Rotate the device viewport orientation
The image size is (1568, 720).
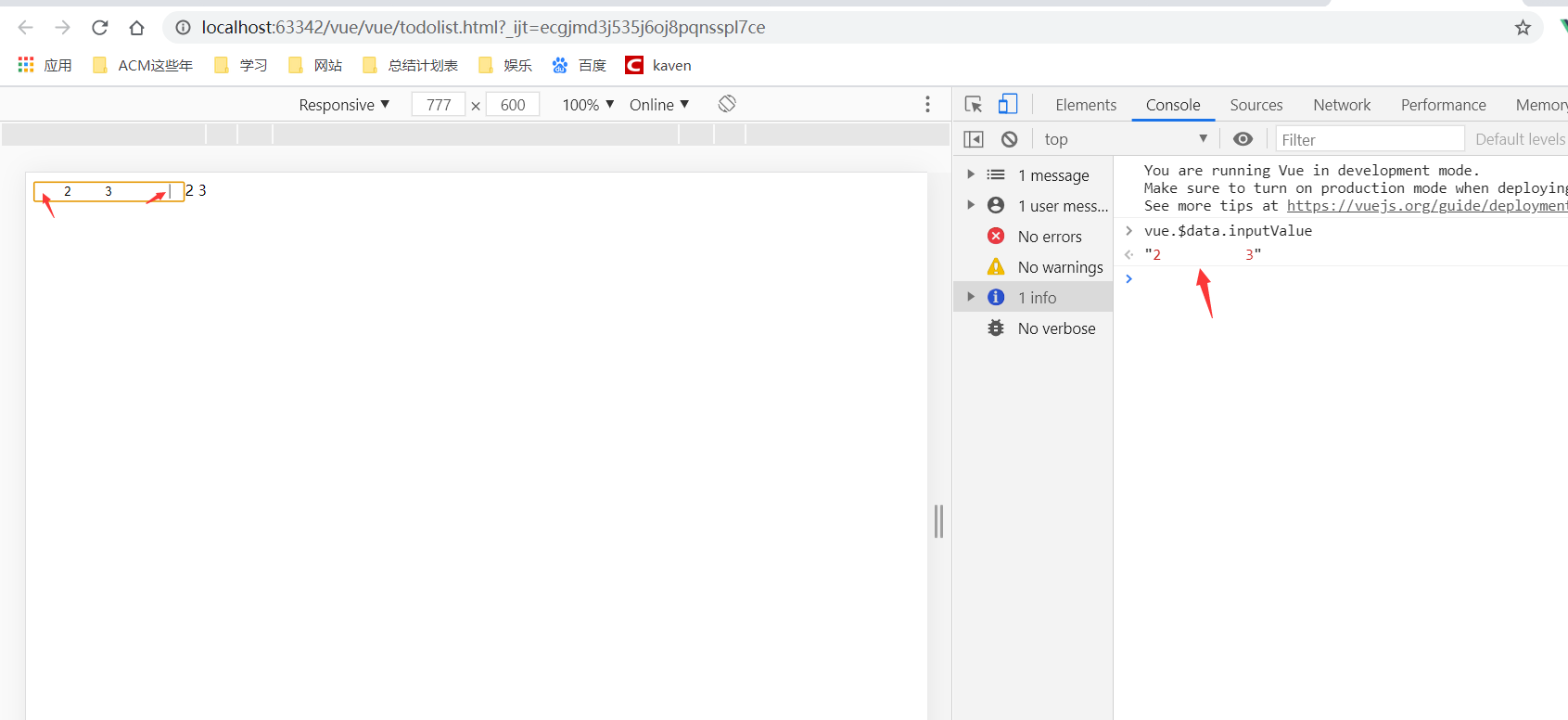tap(727, 104)
